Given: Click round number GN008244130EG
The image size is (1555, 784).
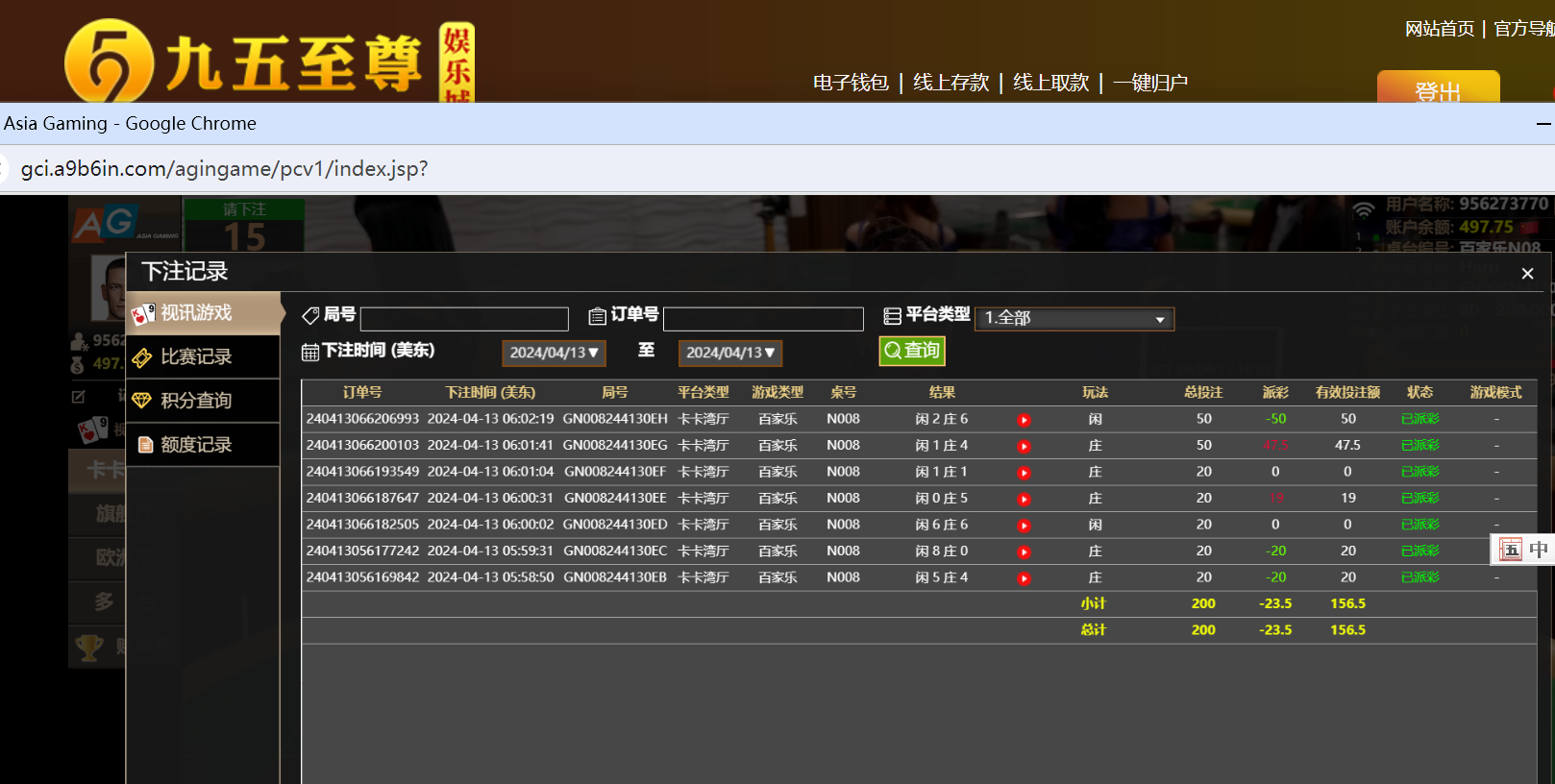Looking at the screenshot, I should [615, 446].
